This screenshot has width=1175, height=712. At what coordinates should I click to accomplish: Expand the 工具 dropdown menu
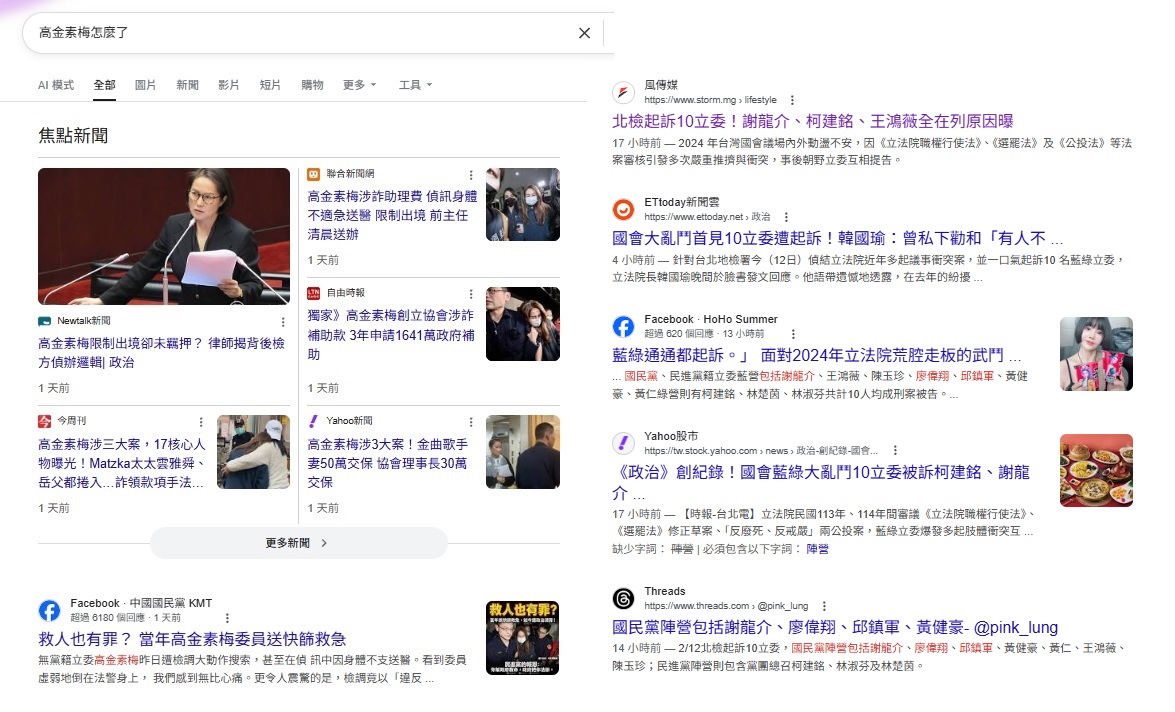click(x=415, y=85)
